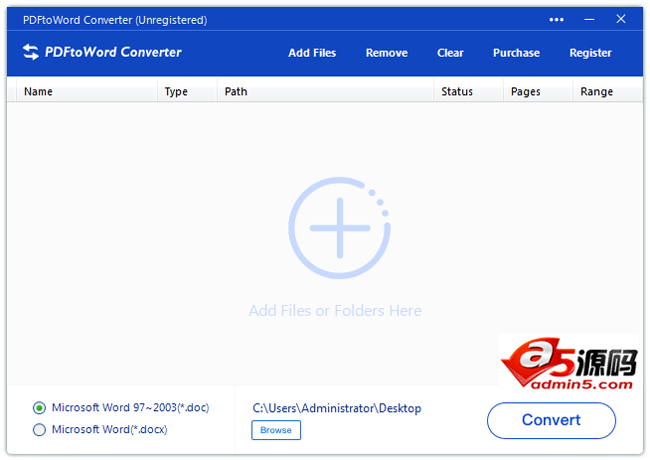Click Add Files in the toolbar
The image size is (650, 460).
pos(312,53)
